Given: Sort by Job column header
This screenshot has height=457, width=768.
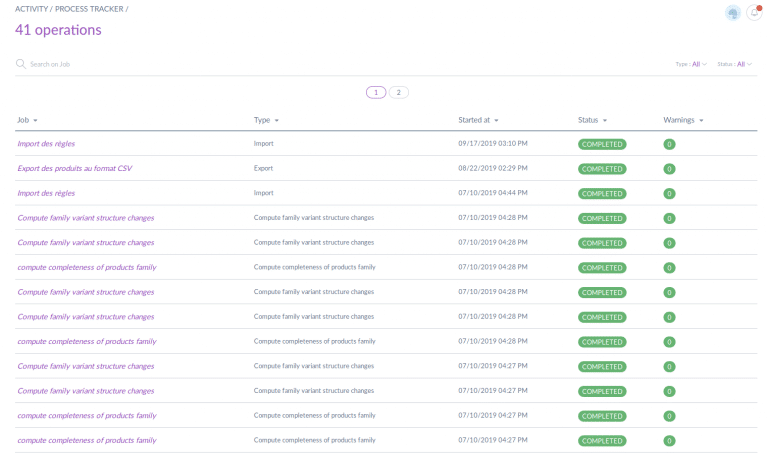Looking at the screenshot, I should tap(25, 120).
